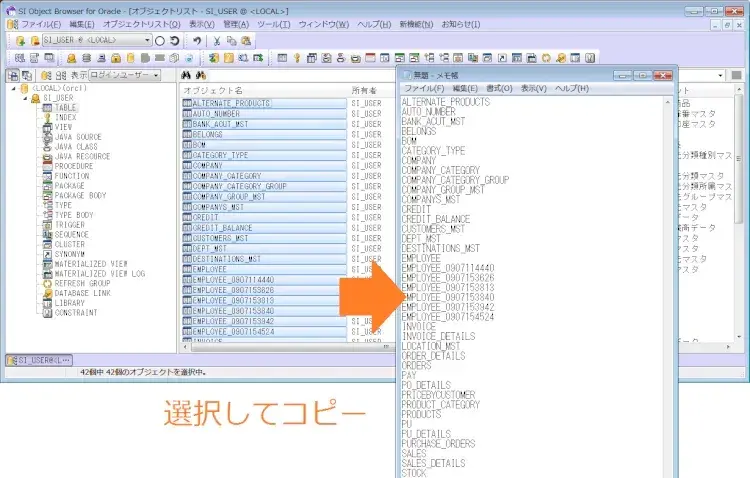Open the ファイル(F) menu in main window
The width and height of the screenshot is (750, 478).
coord(41,24)
